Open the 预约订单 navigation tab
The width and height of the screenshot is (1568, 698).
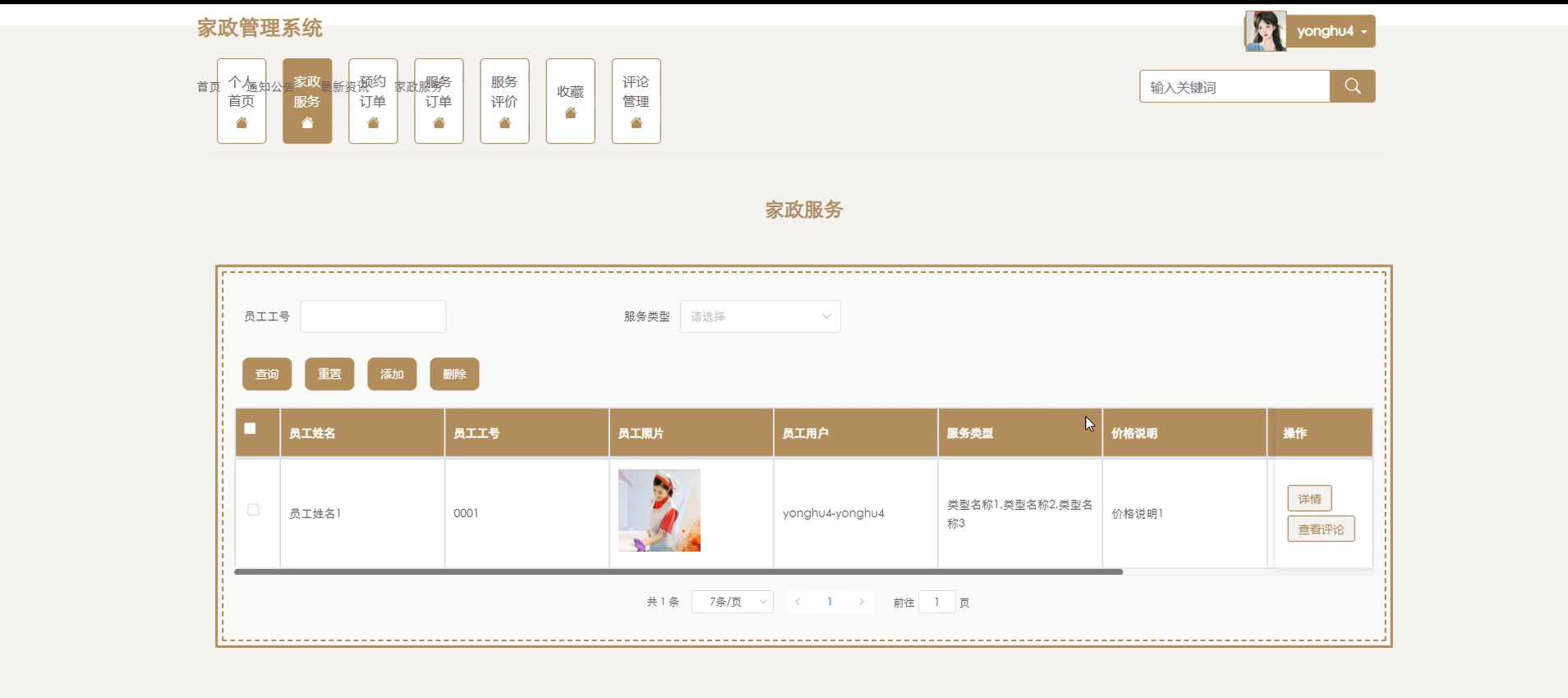pos(373,101)
